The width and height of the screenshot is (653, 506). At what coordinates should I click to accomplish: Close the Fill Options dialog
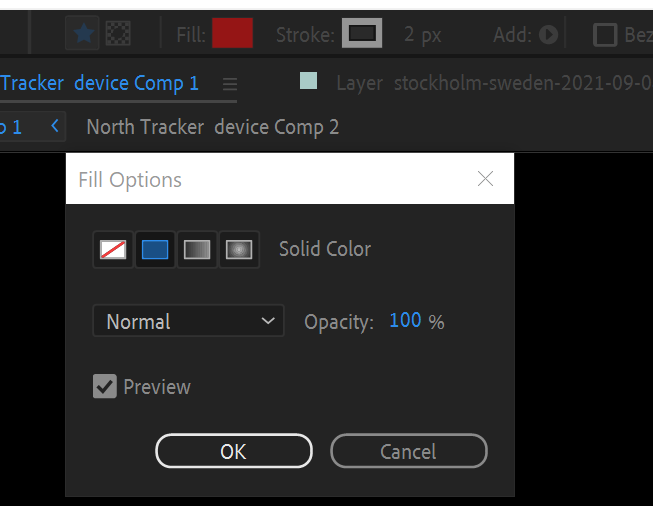(x=486, y=179)
